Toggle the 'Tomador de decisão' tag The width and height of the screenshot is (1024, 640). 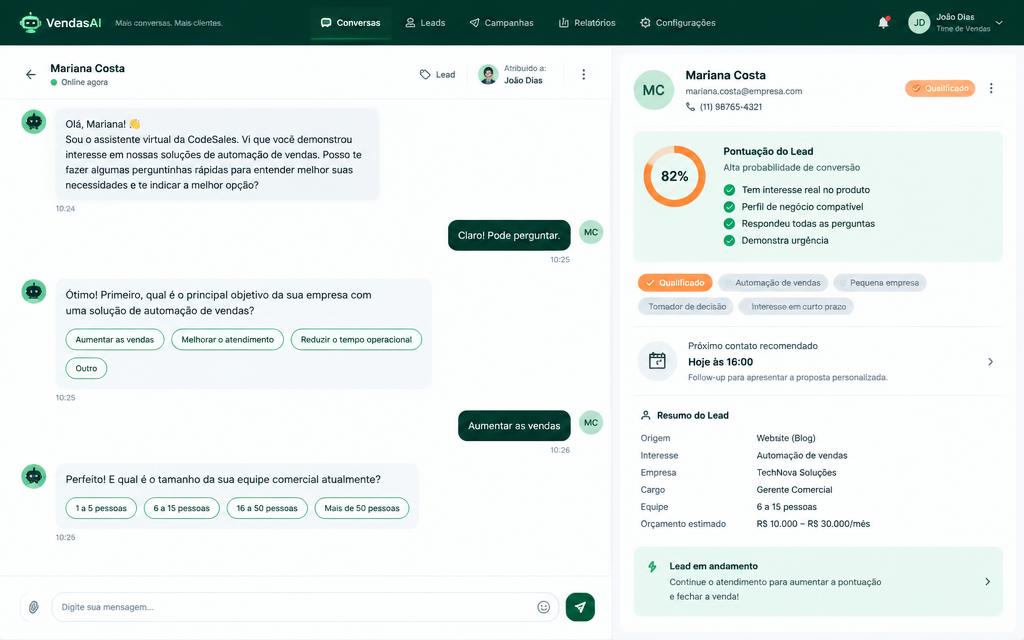[x=686, y=306]
